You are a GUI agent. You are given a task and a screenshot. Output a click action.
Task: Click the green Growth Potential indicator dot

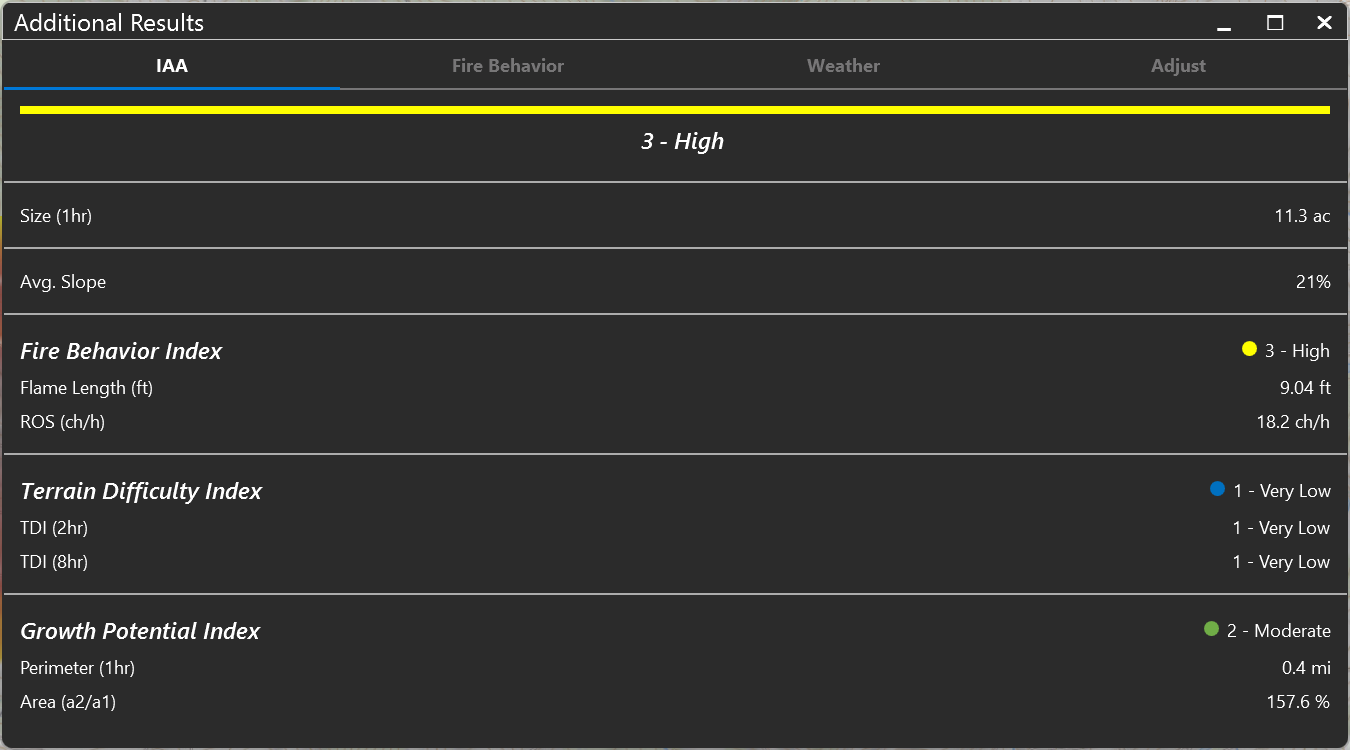1211,629
